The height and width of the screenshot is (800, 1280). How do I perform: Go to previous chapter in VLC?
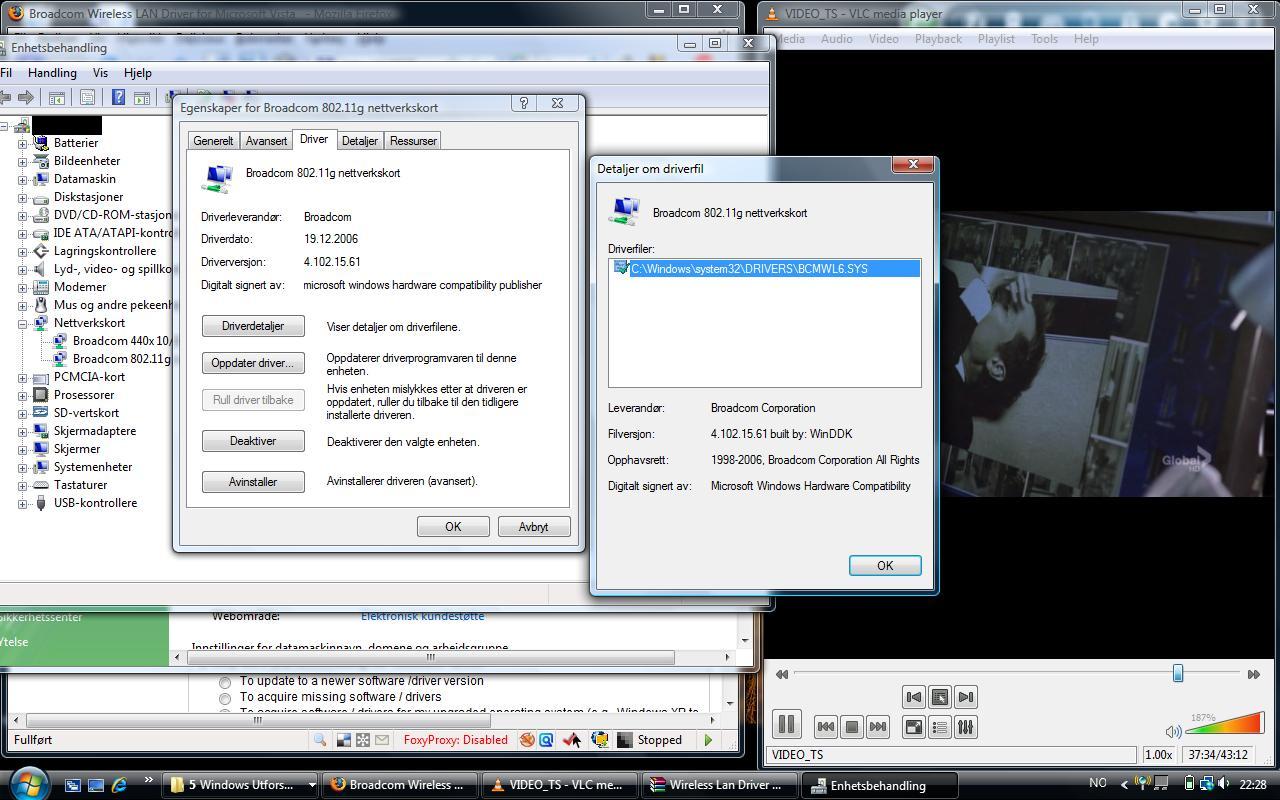click(x=913, y=697)
